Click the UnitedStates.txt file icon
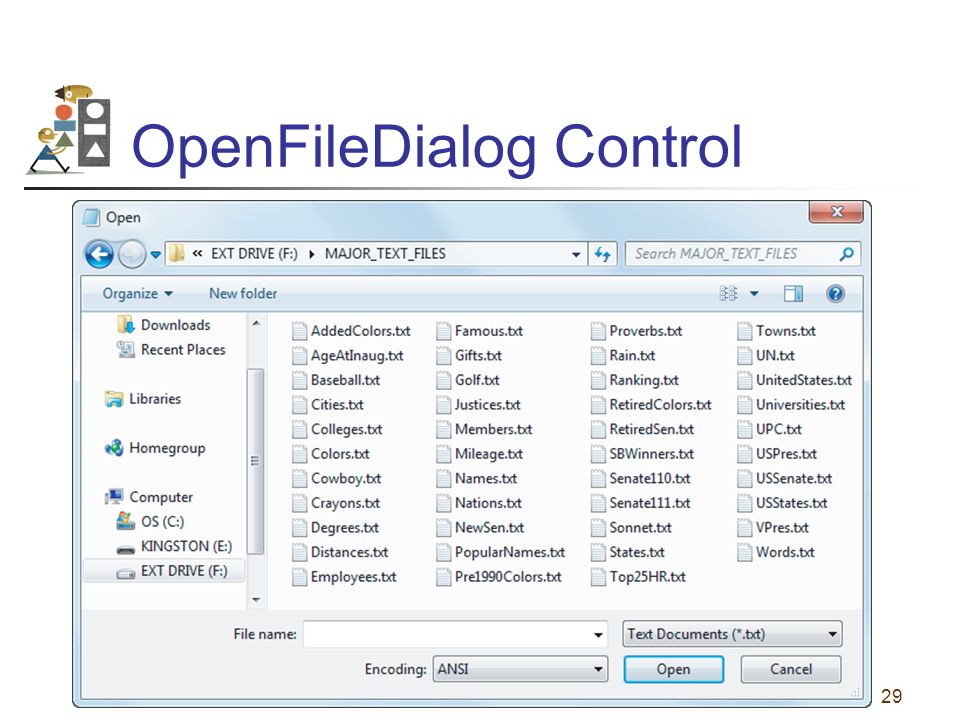 [744, 380]
